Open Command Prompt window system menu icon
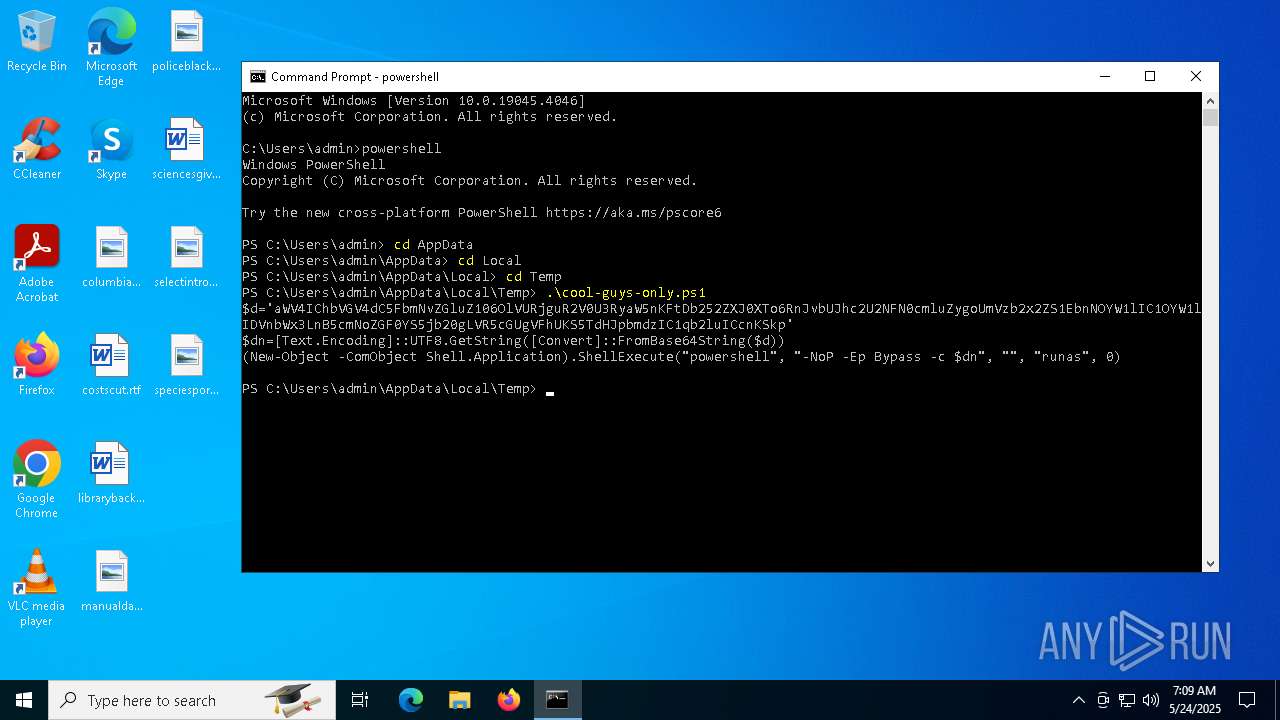 (257, 77)
